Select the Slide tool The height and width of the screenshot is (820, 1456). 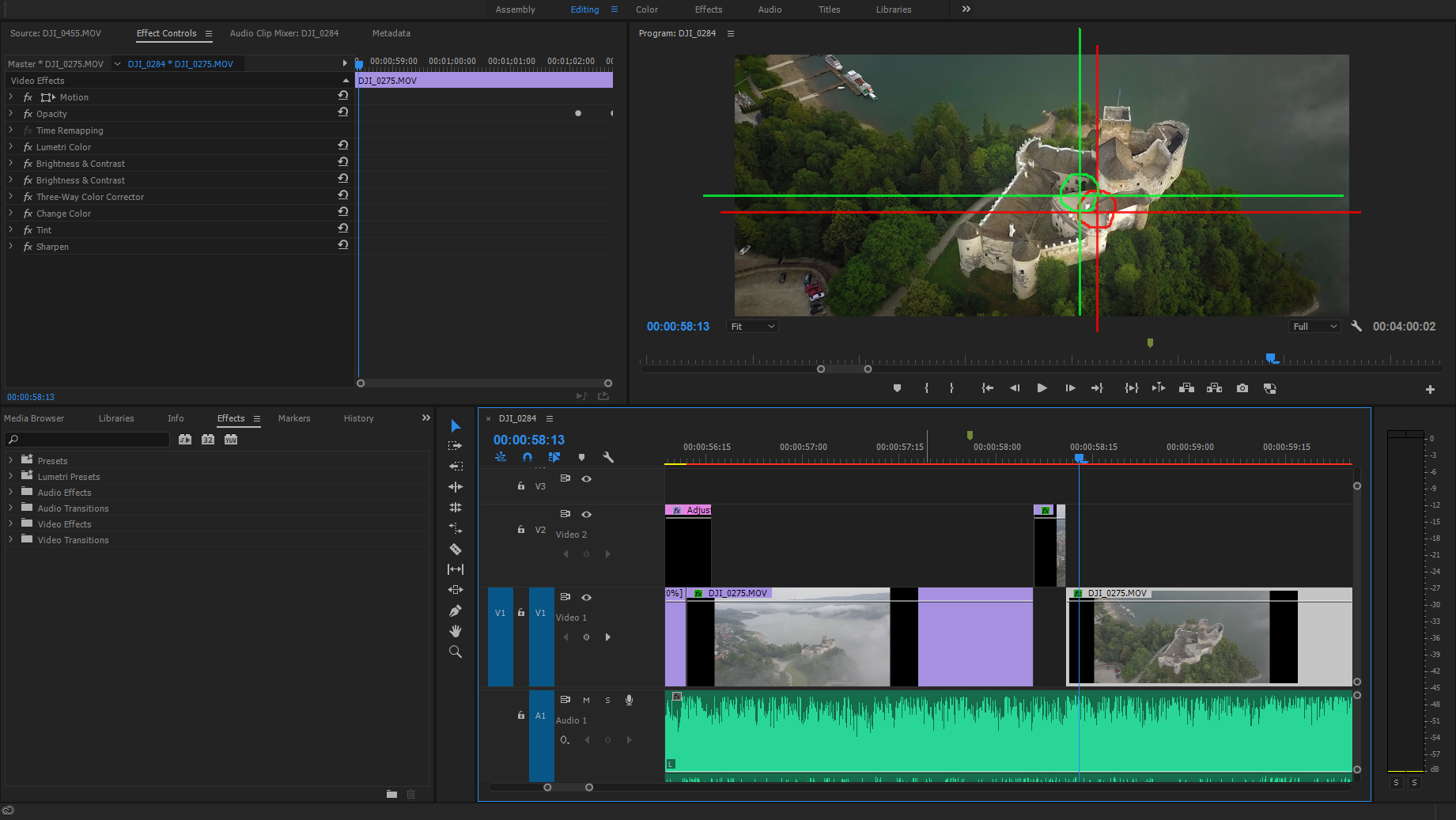click(456, 590)
